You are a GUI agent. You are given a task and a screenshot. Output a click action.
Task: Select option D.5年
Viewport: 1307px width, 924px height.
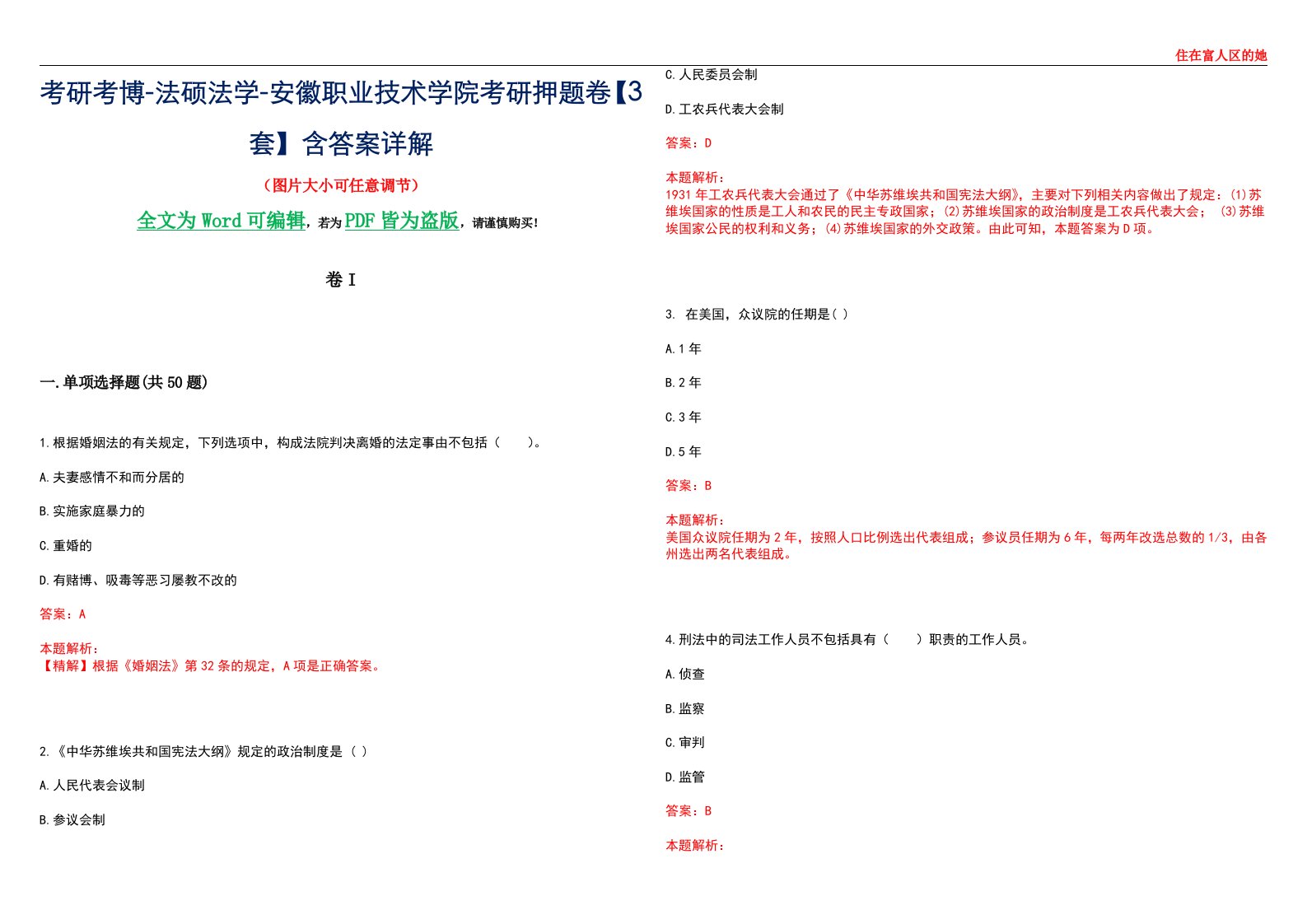click(684, 452)
